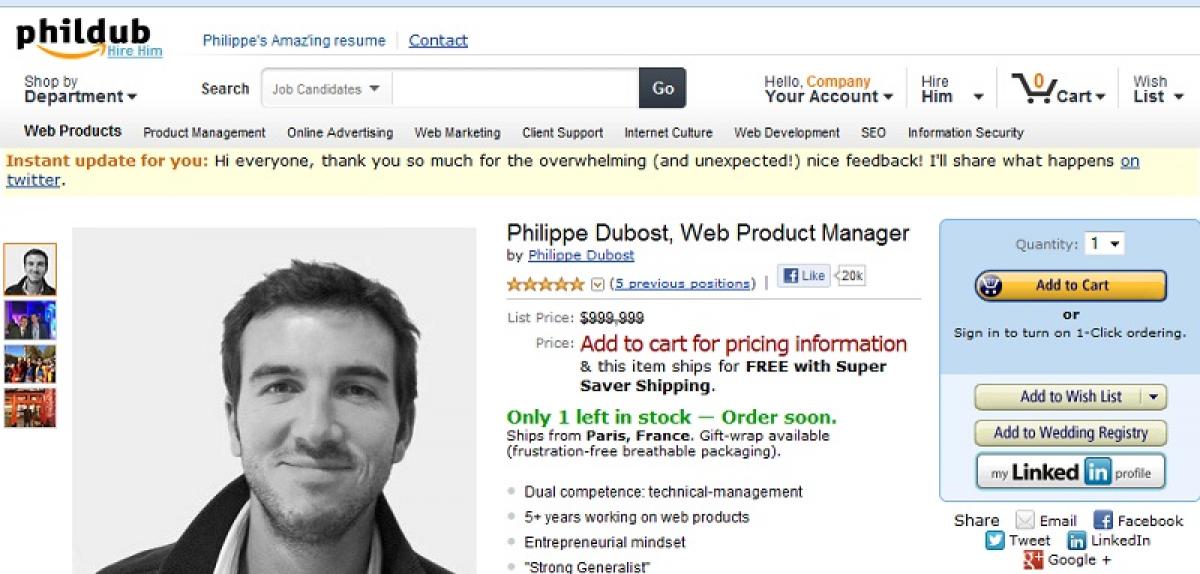
Task: Open the Quantity dropdown
Action: click(1105, 244)
